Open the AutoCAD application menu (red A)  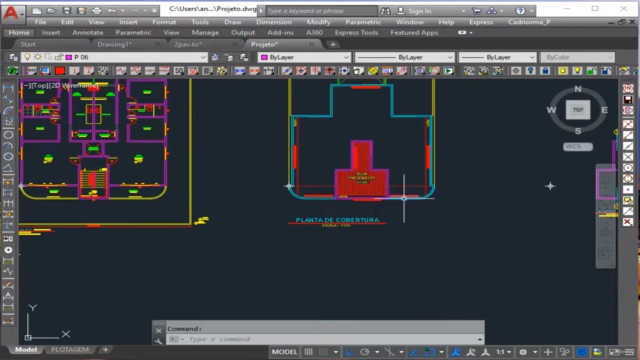11,13
